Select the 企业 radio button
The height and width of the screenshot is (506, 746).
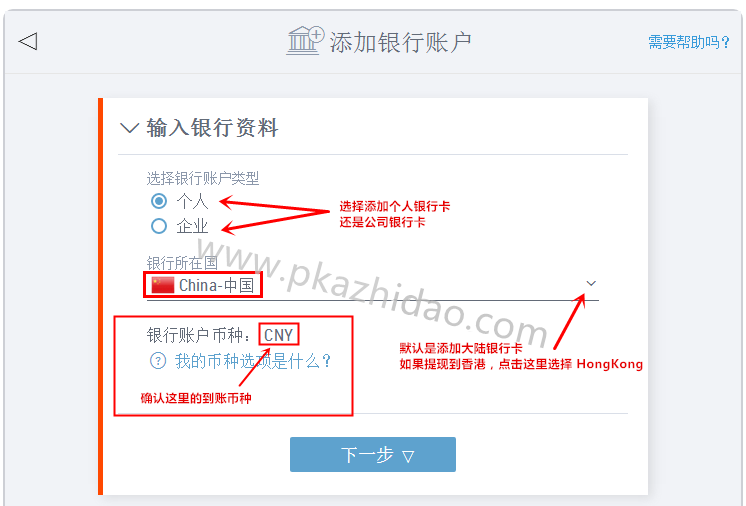[x=159, y=226]
